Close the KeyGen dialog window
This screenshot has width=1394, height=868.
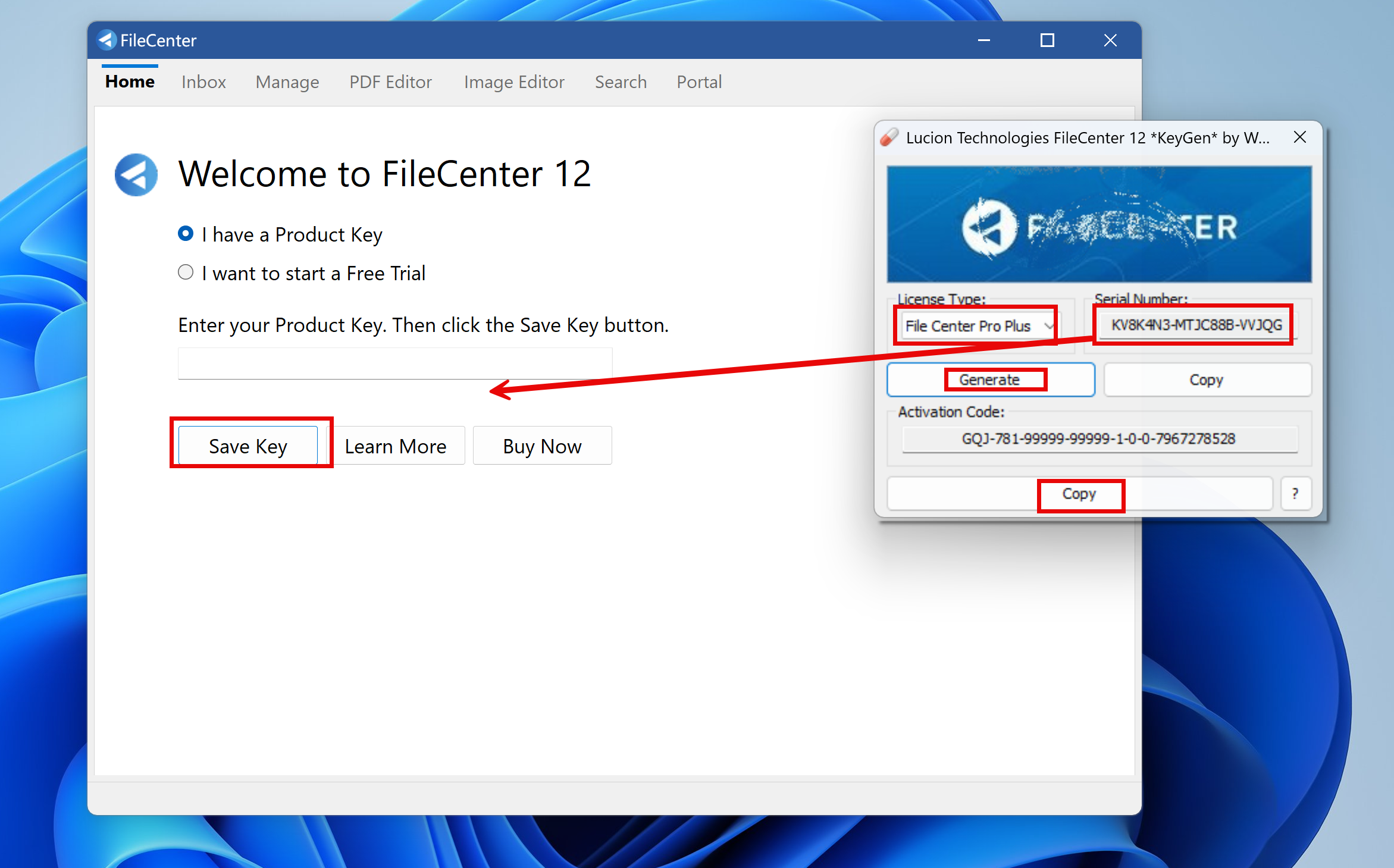pos(1300,137)
